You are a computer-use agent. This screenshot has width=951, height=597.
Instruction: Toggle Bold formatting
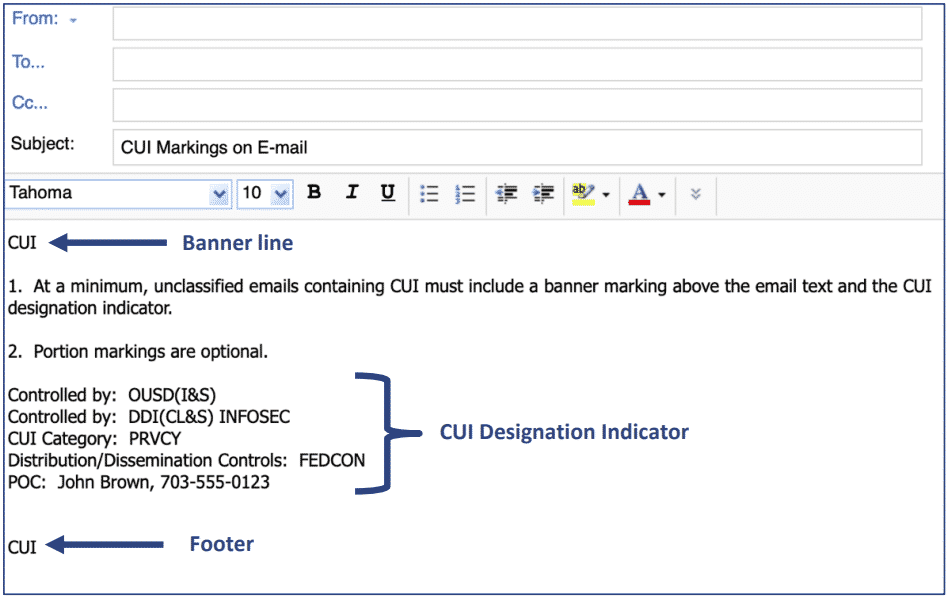click(314, 193)
